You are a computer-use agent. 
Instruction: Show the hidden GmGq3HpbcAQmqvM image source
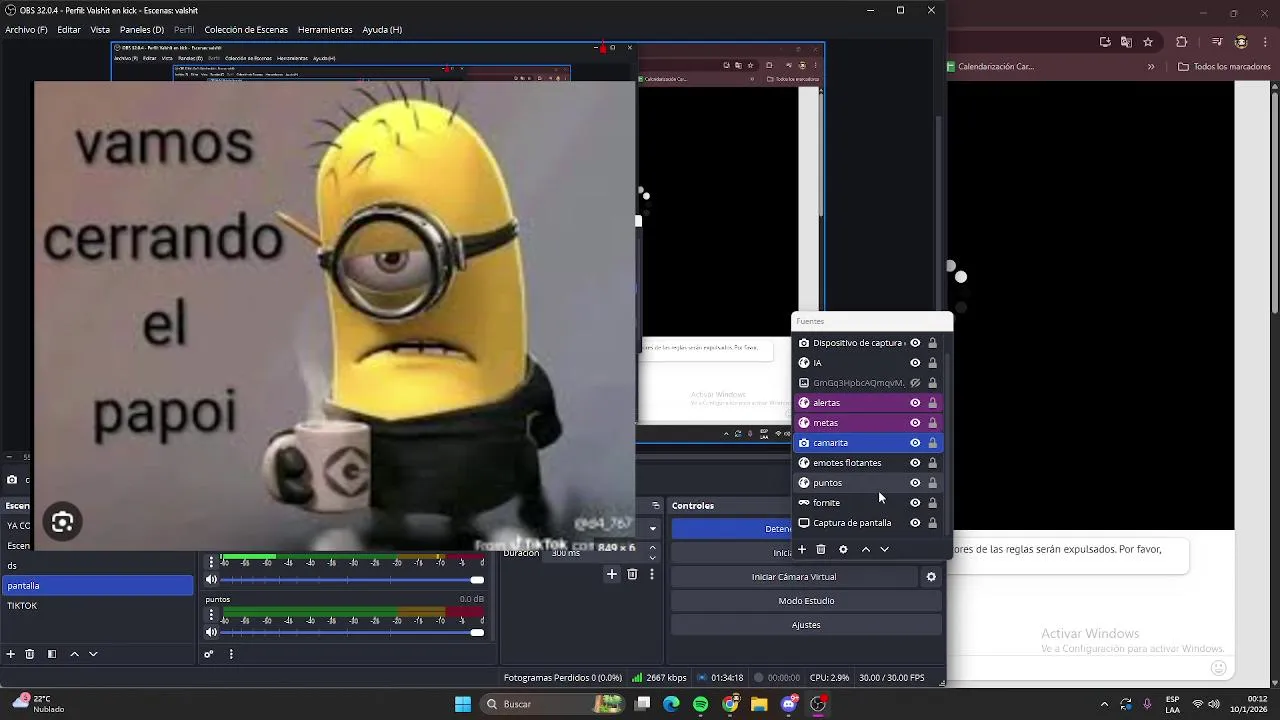coord(915,383)
